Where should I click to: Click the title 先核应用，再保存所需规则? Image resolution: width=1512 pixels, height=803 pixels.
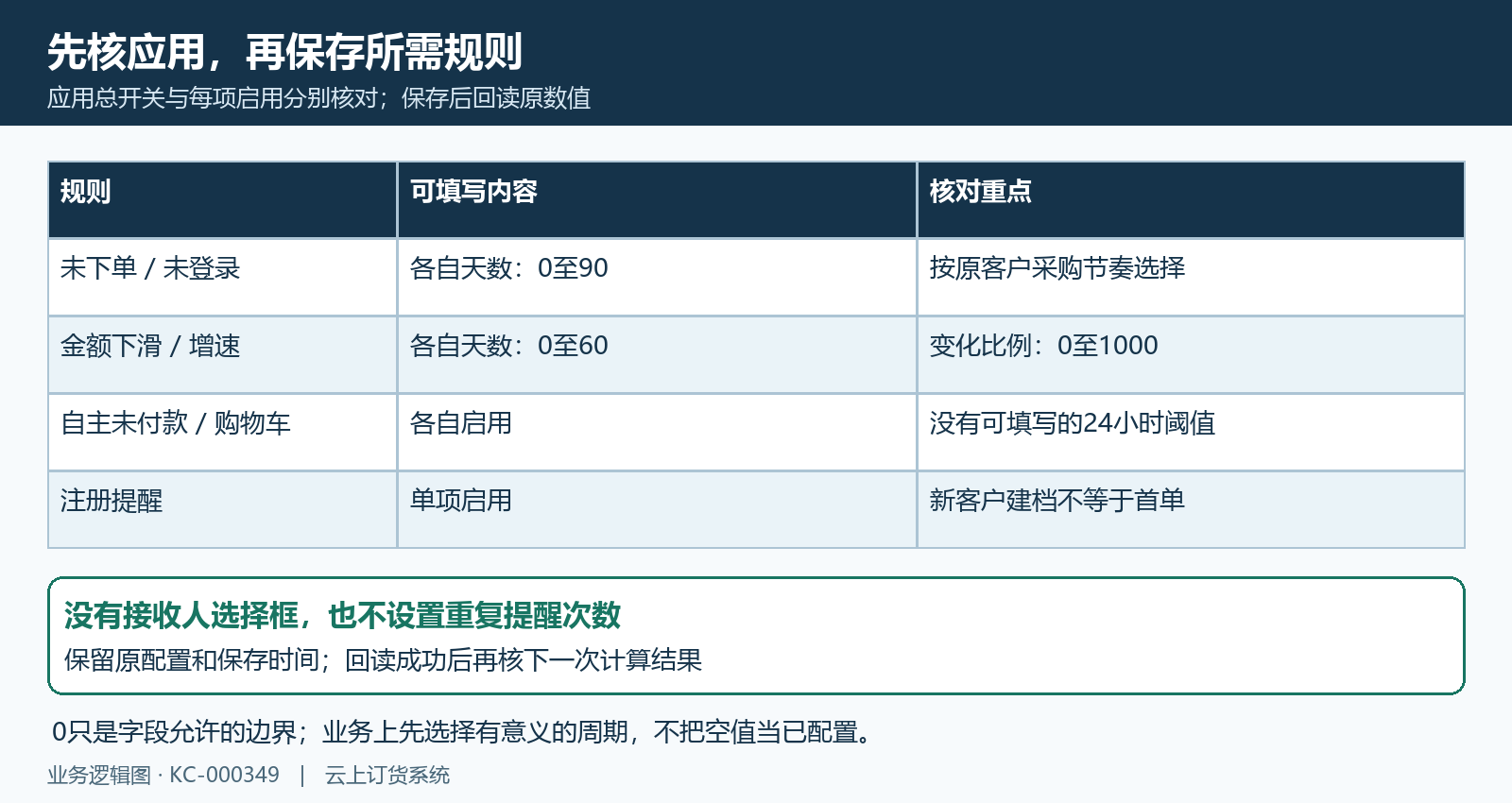pyautogui.click(x=284, y=52)
